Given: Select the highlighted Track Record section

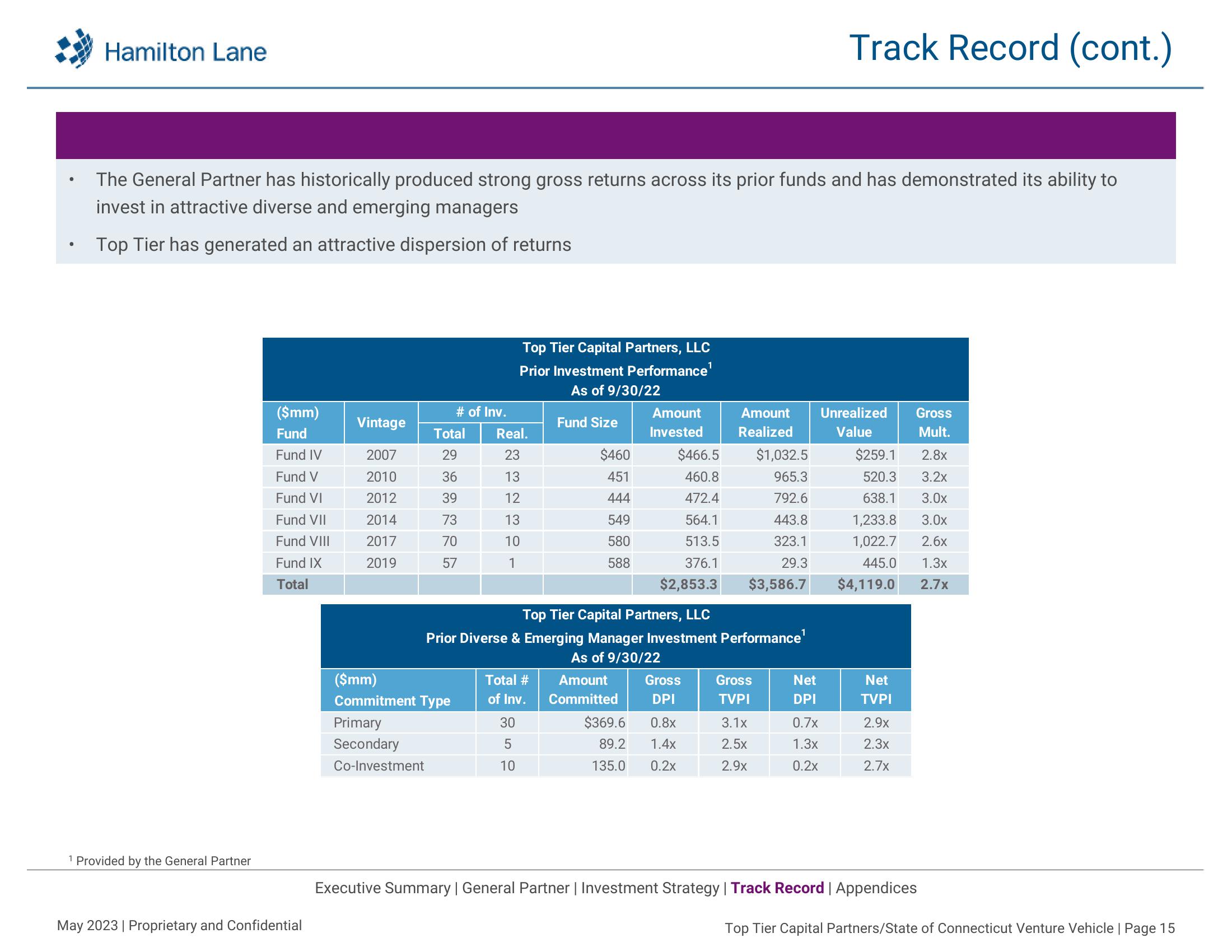Looking at the screenshot, I should [x=777, y=888].
